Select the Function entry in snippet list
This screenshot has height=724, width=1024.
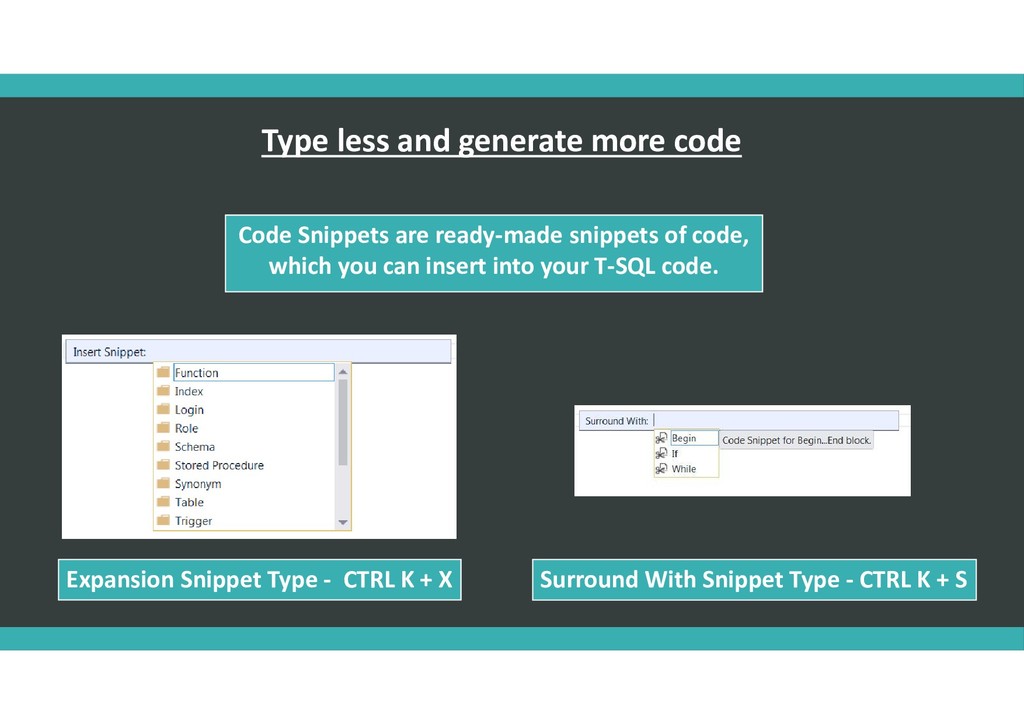[x=253, y=373]
